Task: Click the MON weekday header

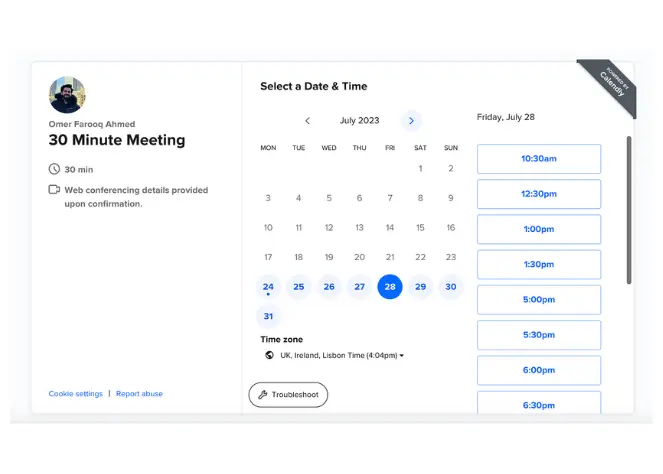Action: (x=268, y=148)
